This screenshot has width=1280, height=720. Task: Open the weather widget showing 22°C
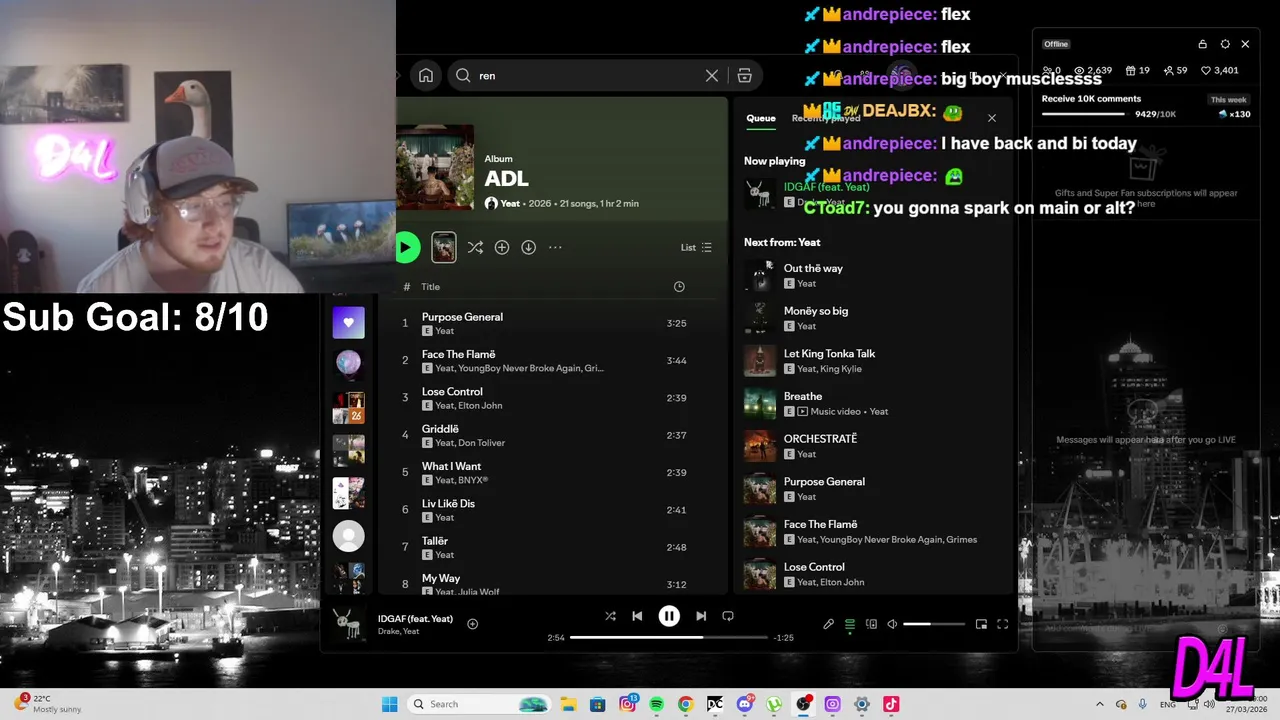coord(48,704)
